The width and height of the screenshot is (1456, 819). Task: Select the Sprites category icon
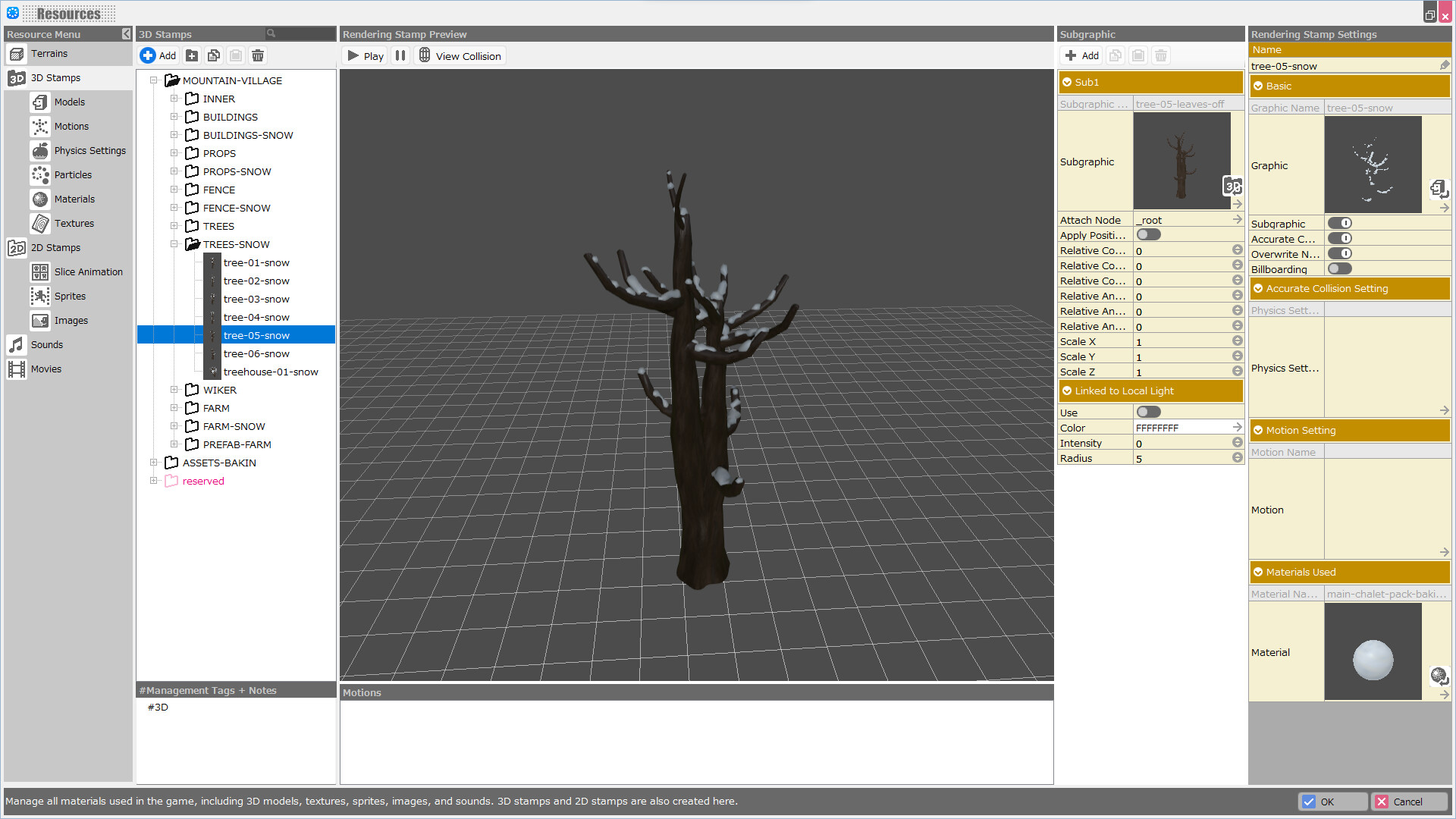(x=39, y=296)
